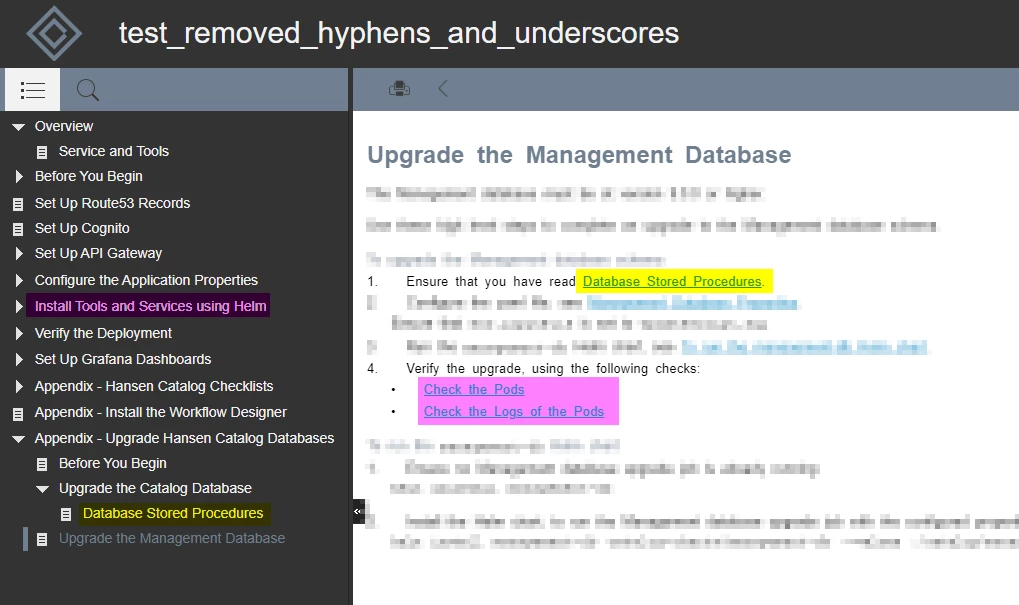Screen dimensions: 1019x605
Task: Open the table of contents tab
Action: point(32,90)
